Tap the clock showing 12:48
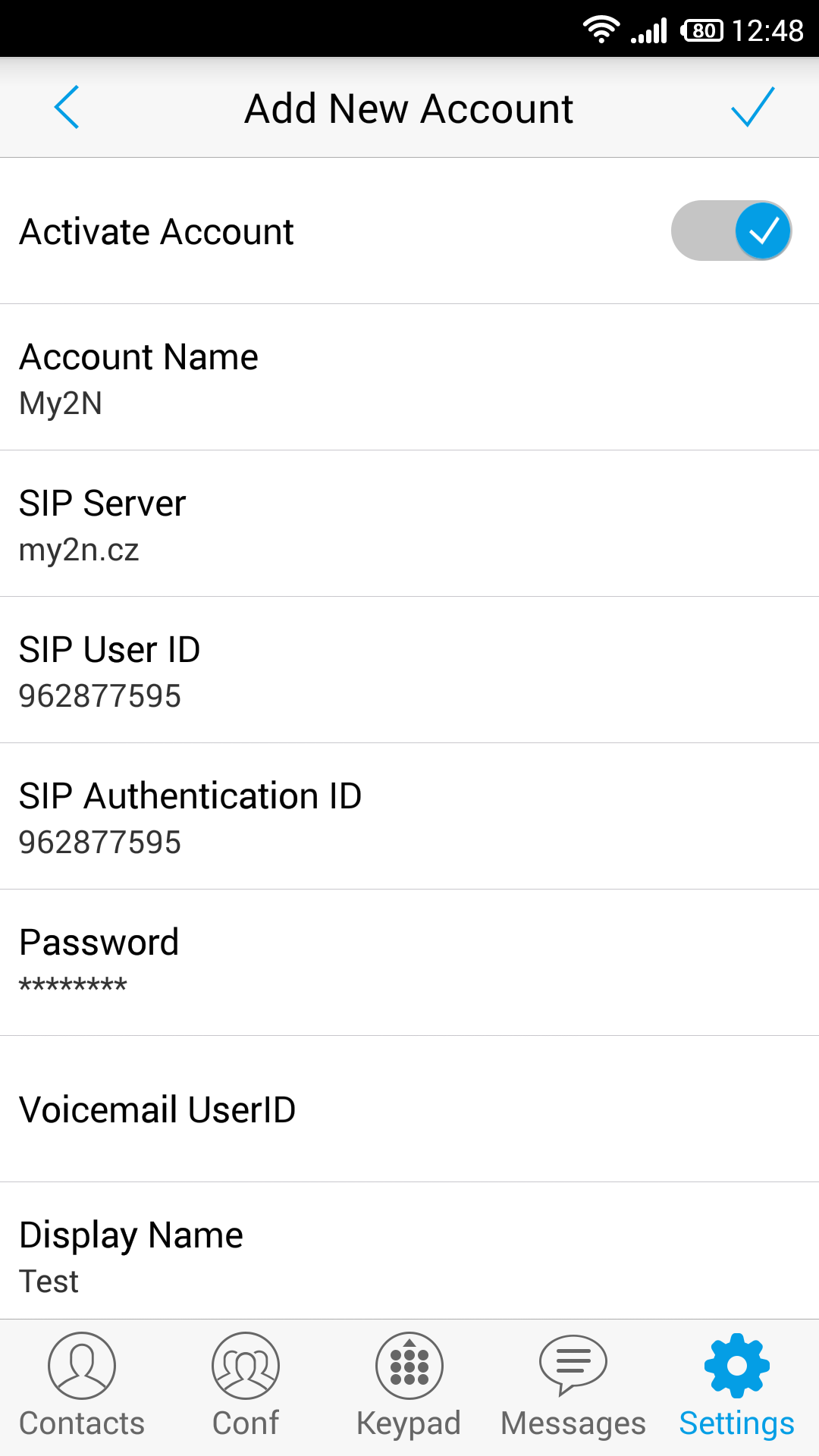819x1456 pixels. click(x=767, y=30)
